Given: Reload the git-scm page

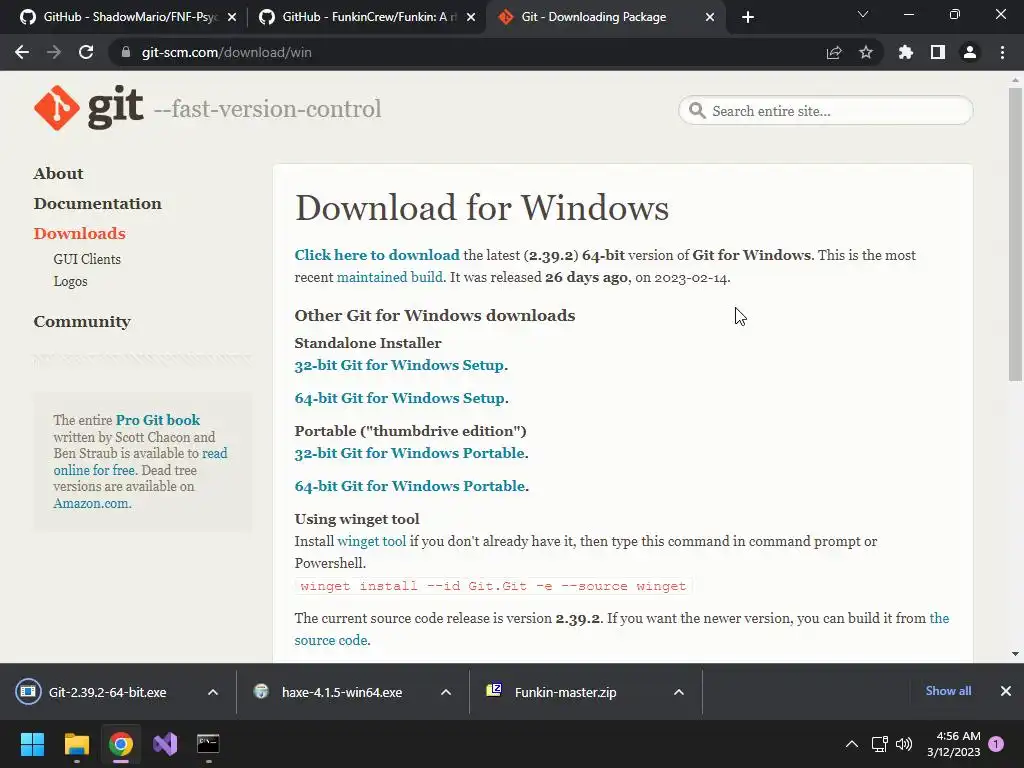Looking at the screenshot, I should coord(86,52).
